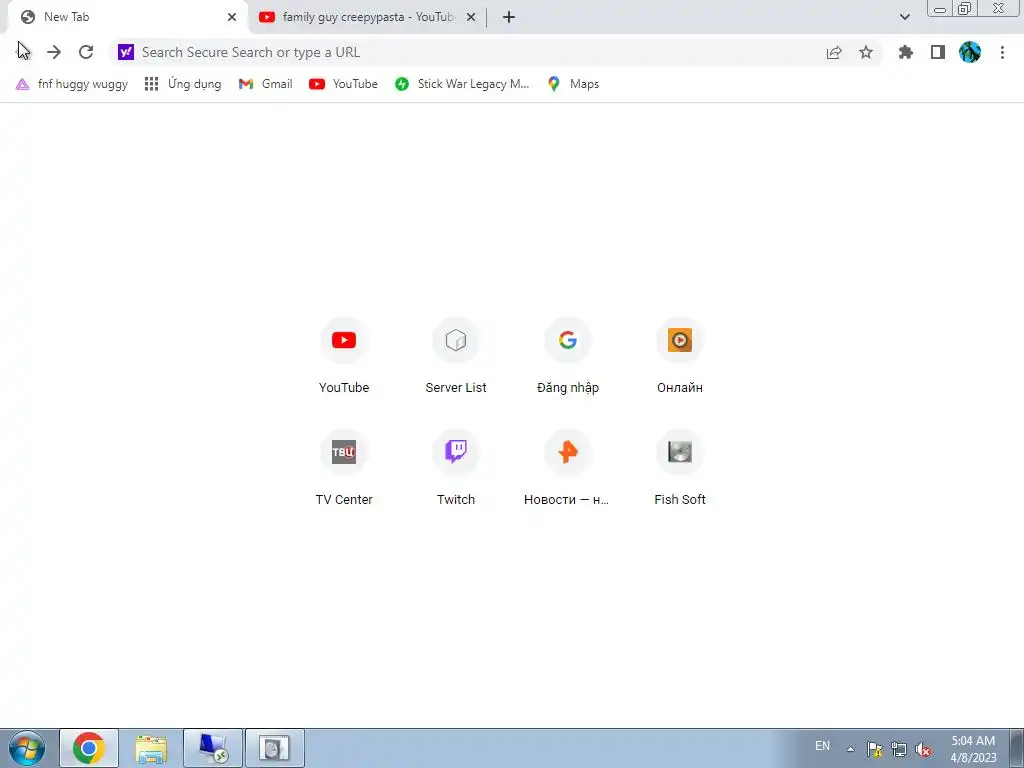The width and height of the screenshot is (1024, 768).
Task: Click the Yahoo search engine icon in address bar
Action: coord(126,52)
